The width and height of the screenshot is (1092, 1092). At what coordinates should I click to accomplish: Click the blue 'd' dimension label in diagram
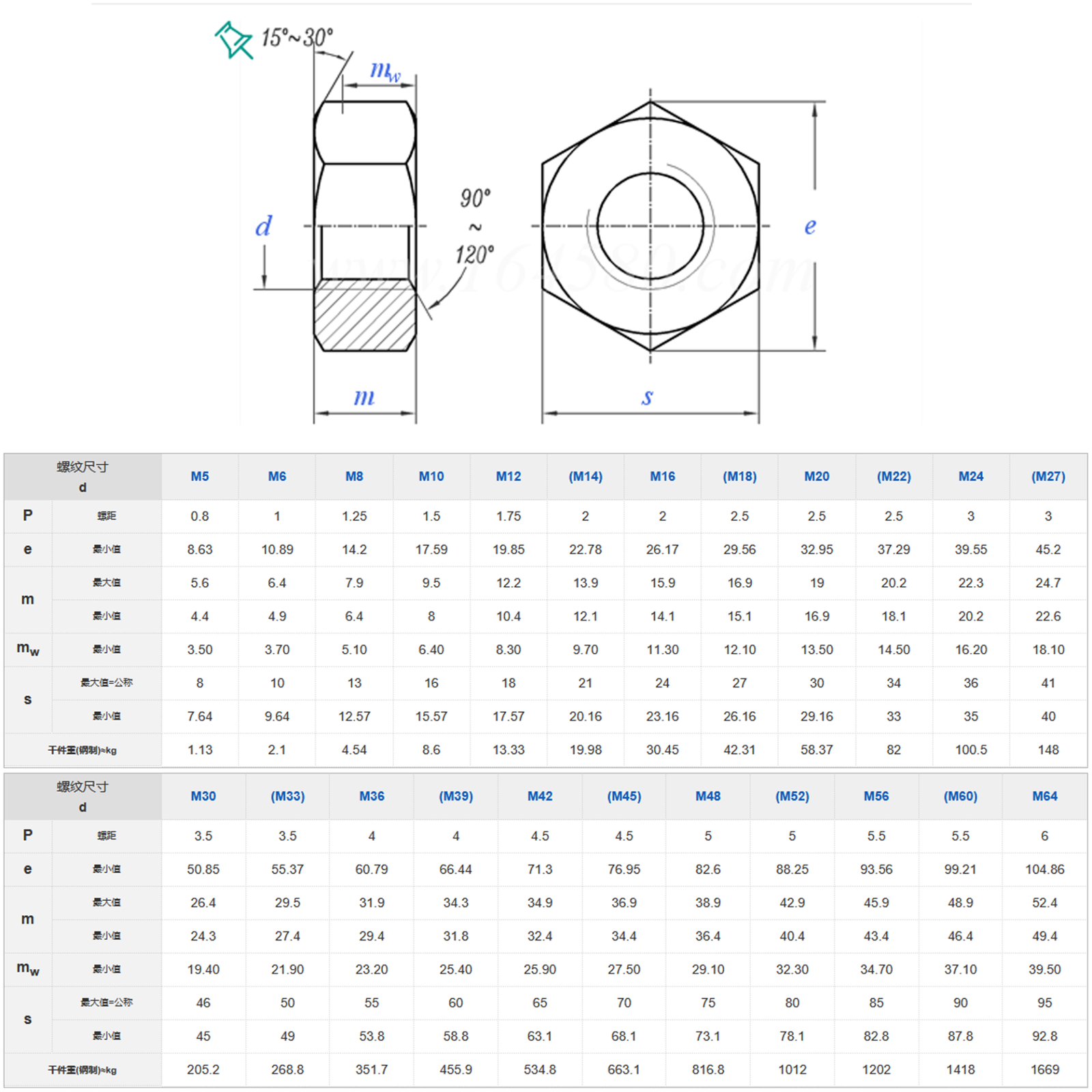coord(263,226)
